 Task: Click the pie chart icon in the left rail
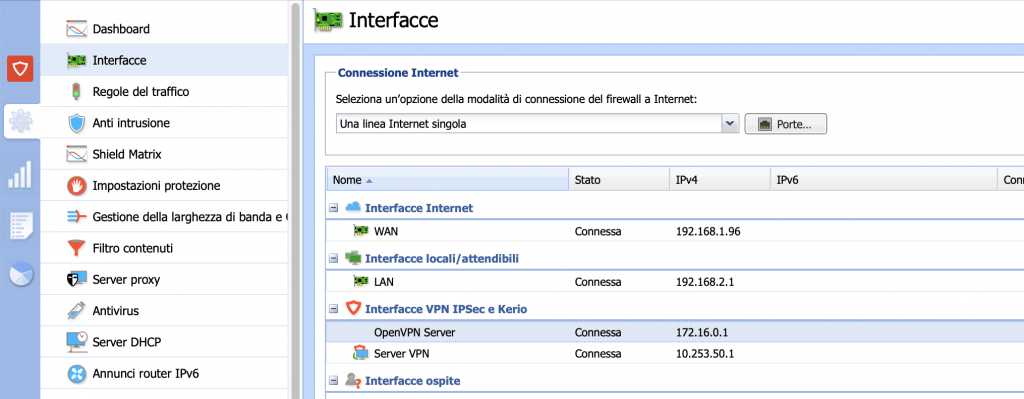(x=20, y=275)
